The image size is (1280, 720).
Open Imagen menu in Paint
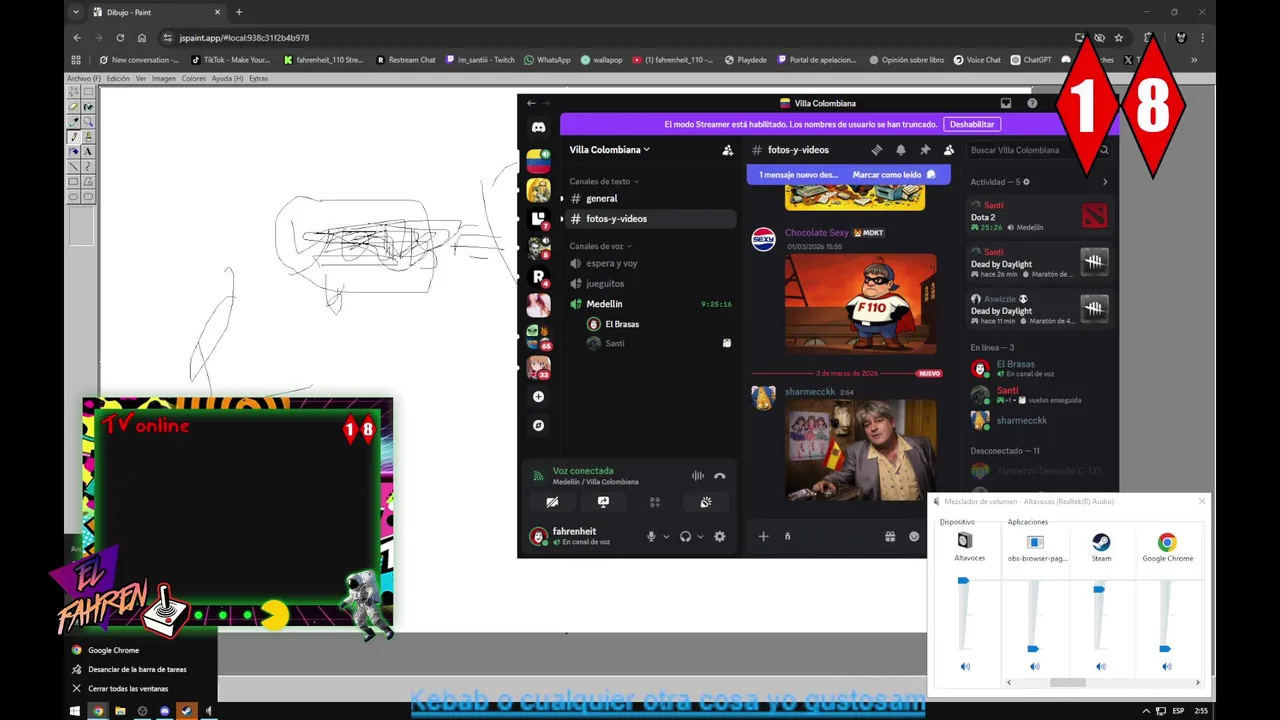coord(164,79)
